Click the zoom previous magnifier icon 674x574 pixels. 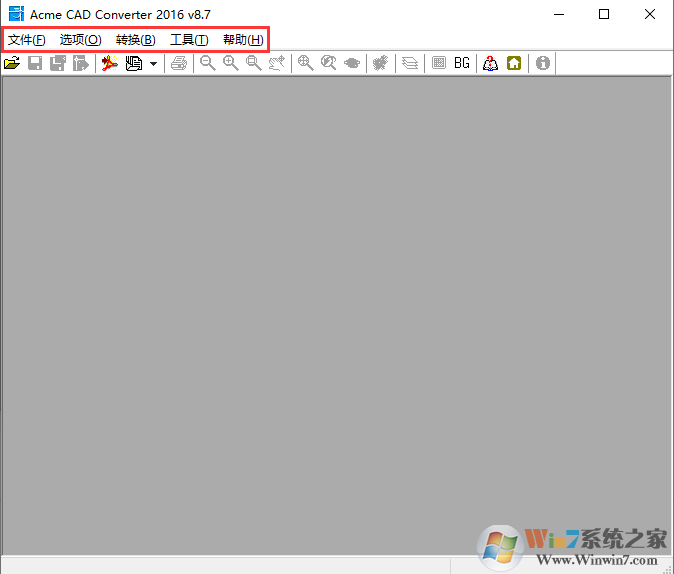pyautogui.click(x=329, y=63)
